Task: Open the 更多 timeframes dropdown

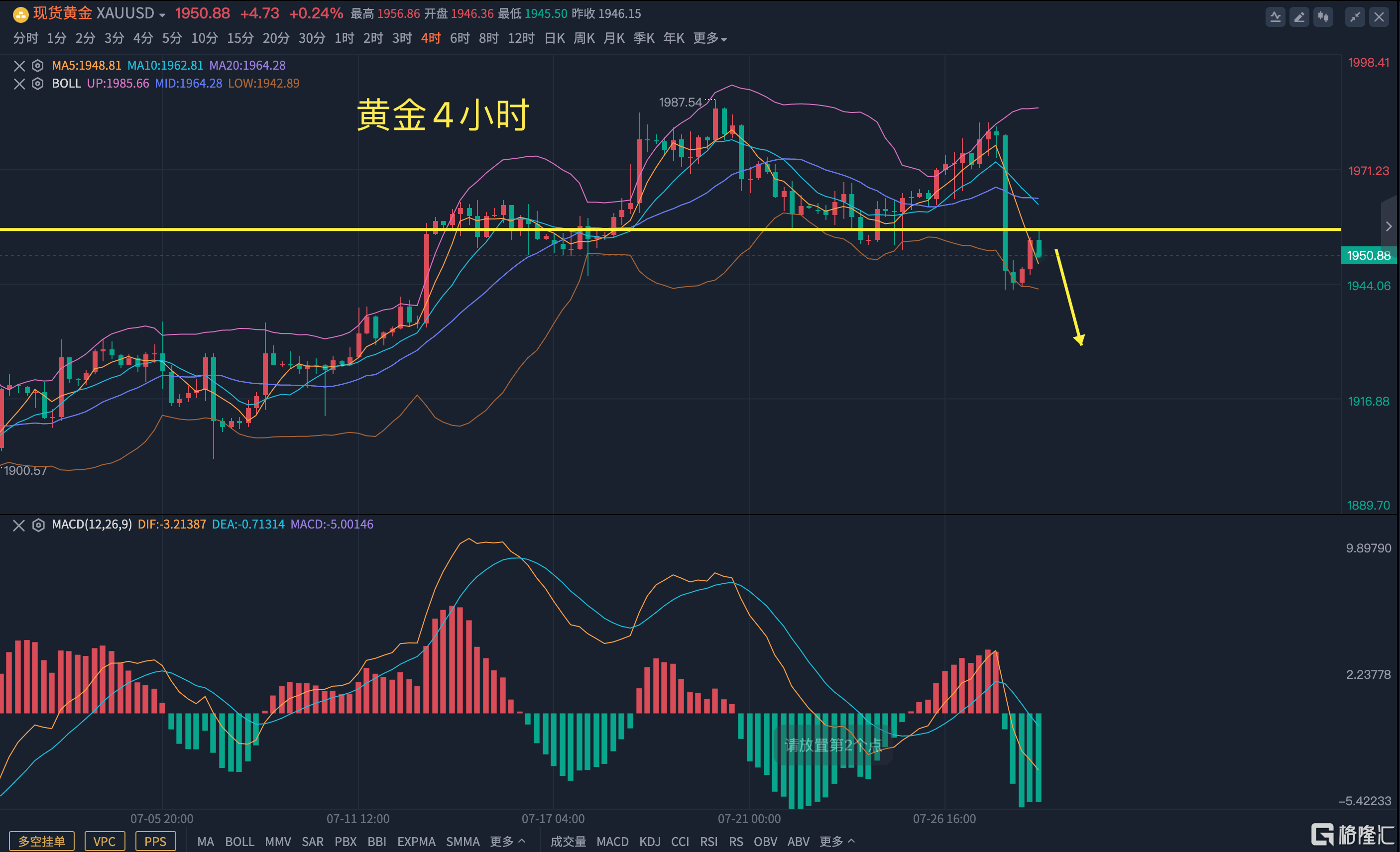Action: coord(709,38)
